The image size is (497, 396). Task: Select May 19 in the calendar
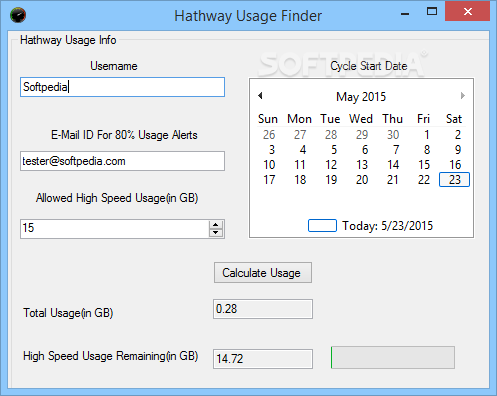(331, 180)
